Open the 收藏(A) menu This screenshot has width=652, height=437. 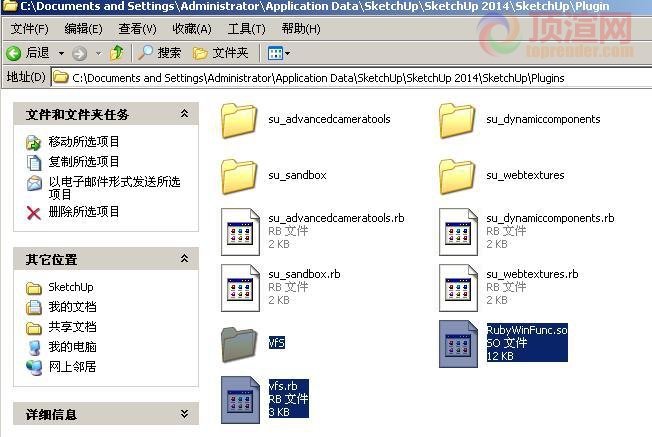pos(192,29)
